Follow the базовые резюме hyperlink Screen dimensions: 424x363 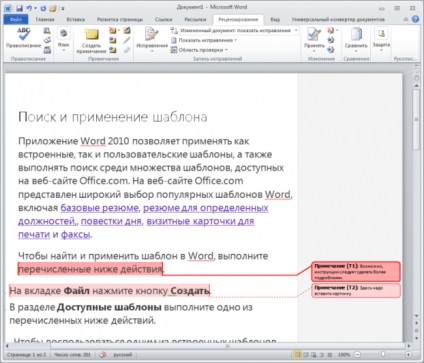tap(99, 208)
